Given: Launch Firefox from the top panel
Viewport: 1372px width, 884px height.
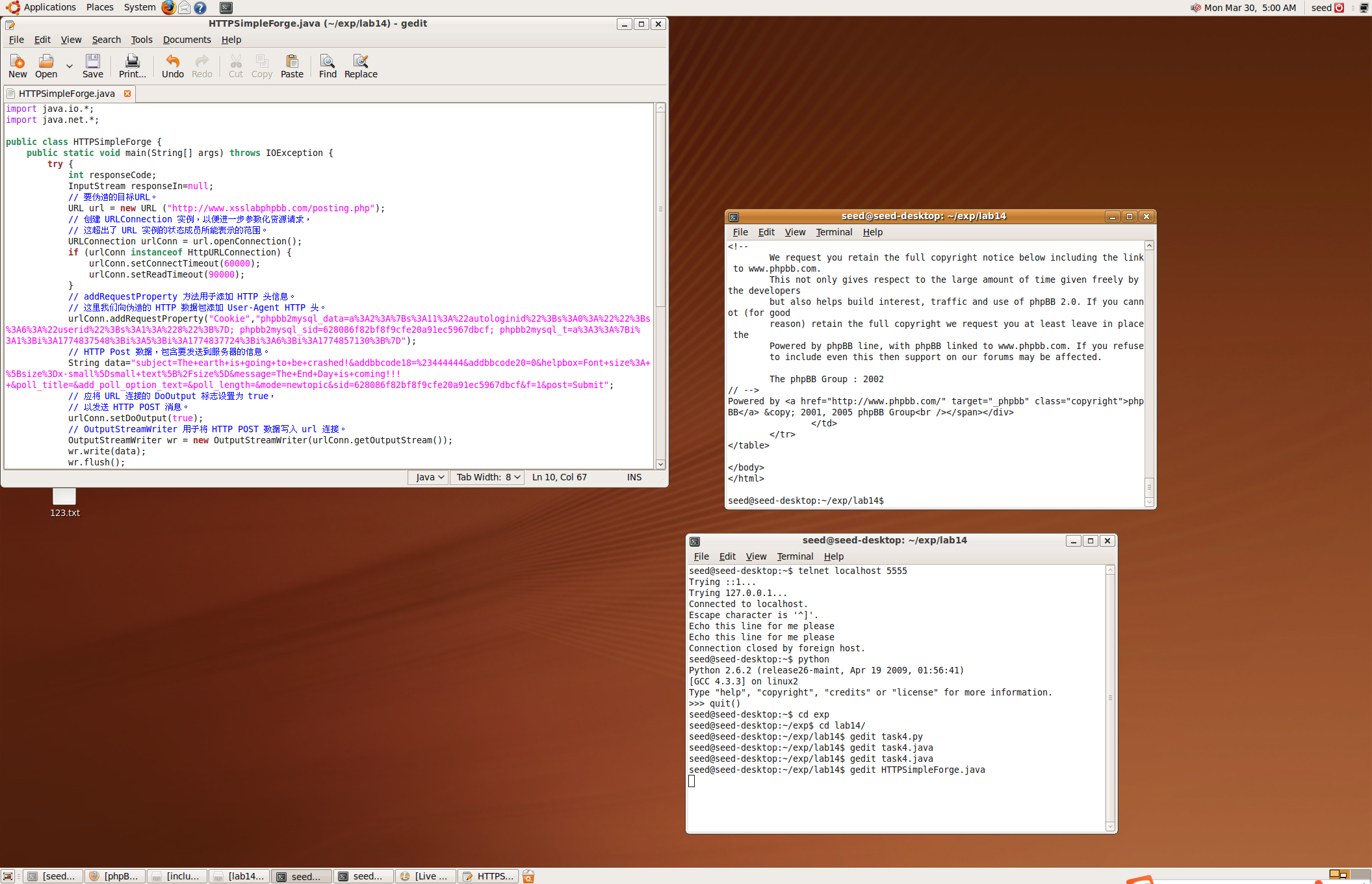Looking at the screenshot, I should pyautogui.click(x=168, y=8).
